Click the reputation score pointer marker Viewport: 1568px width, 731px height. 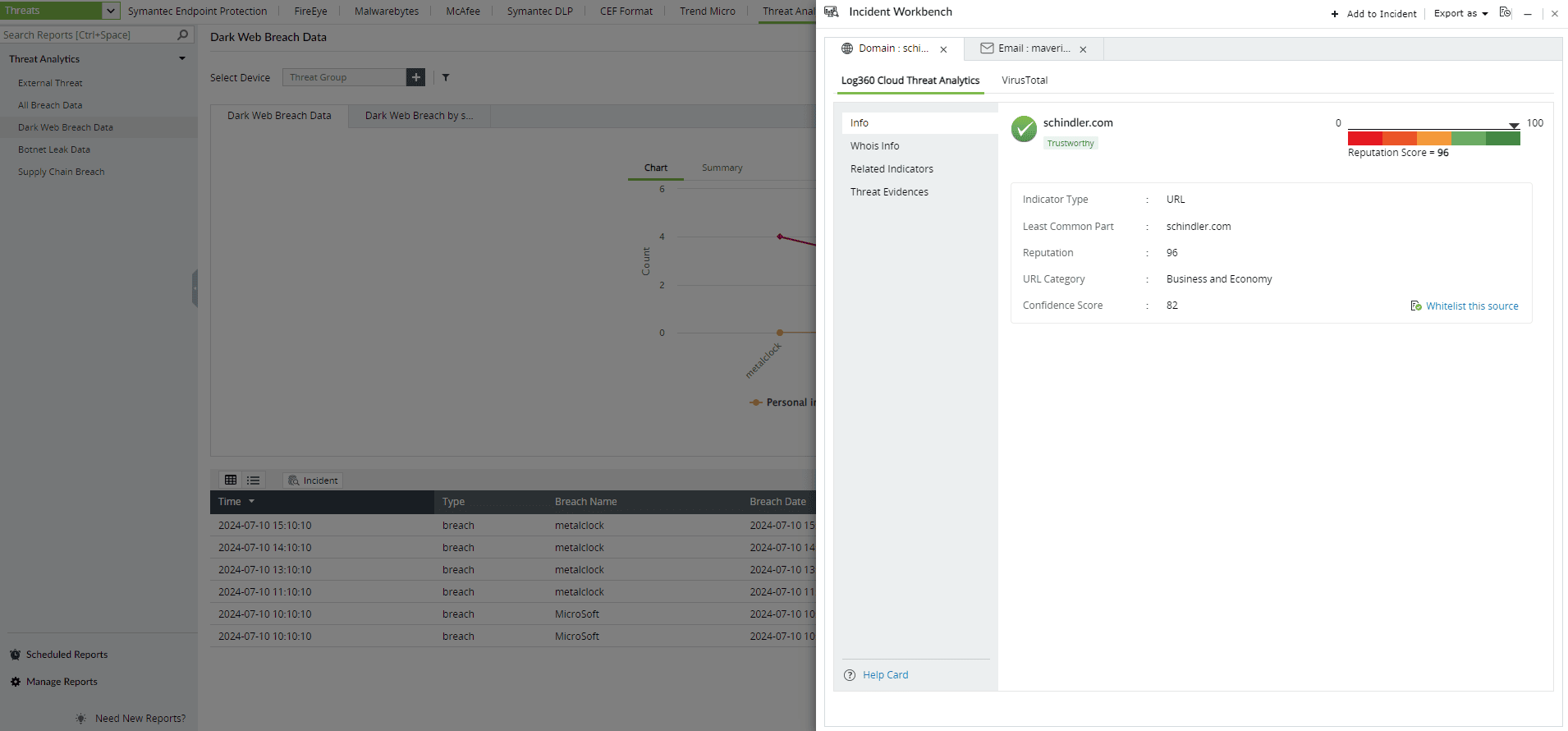pyautogui.click(x=1514, y=126)
